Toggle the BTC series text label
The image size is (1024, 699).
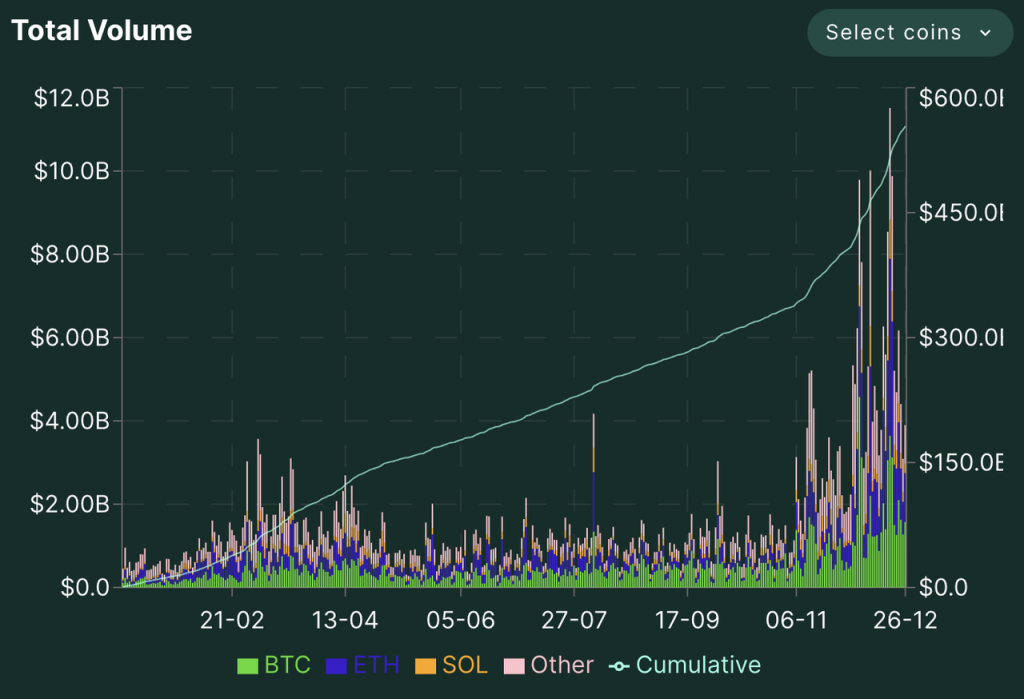[287, 666]
